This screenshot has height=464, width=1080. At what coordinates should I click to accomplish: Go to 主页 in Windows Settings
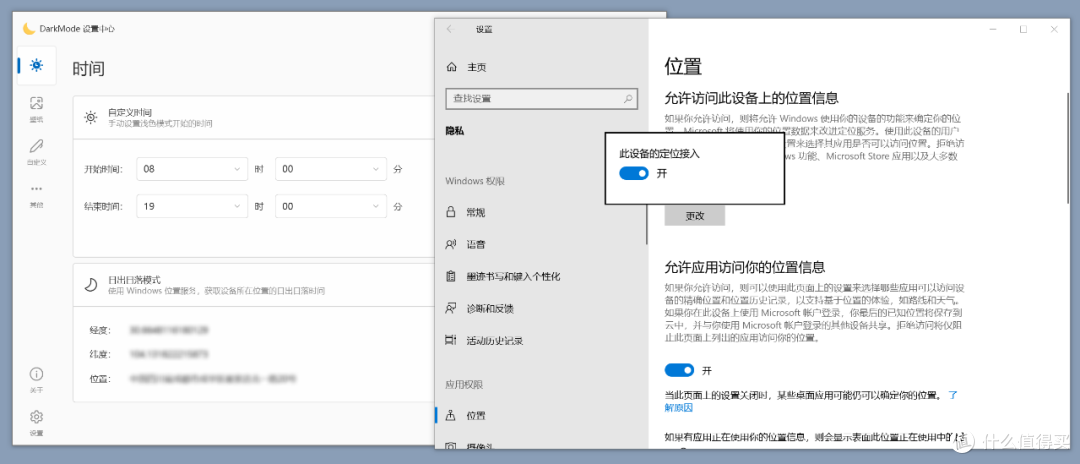tap(467, 67)
